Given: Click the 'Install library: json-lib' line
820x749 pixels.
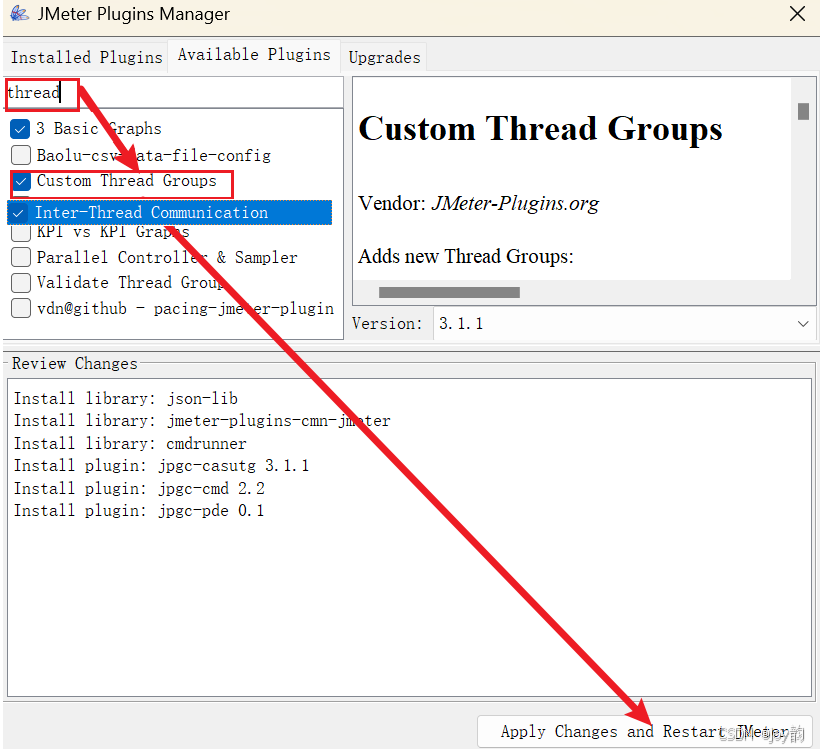Looking at the screenshot, I should click(x=126, y=399).
